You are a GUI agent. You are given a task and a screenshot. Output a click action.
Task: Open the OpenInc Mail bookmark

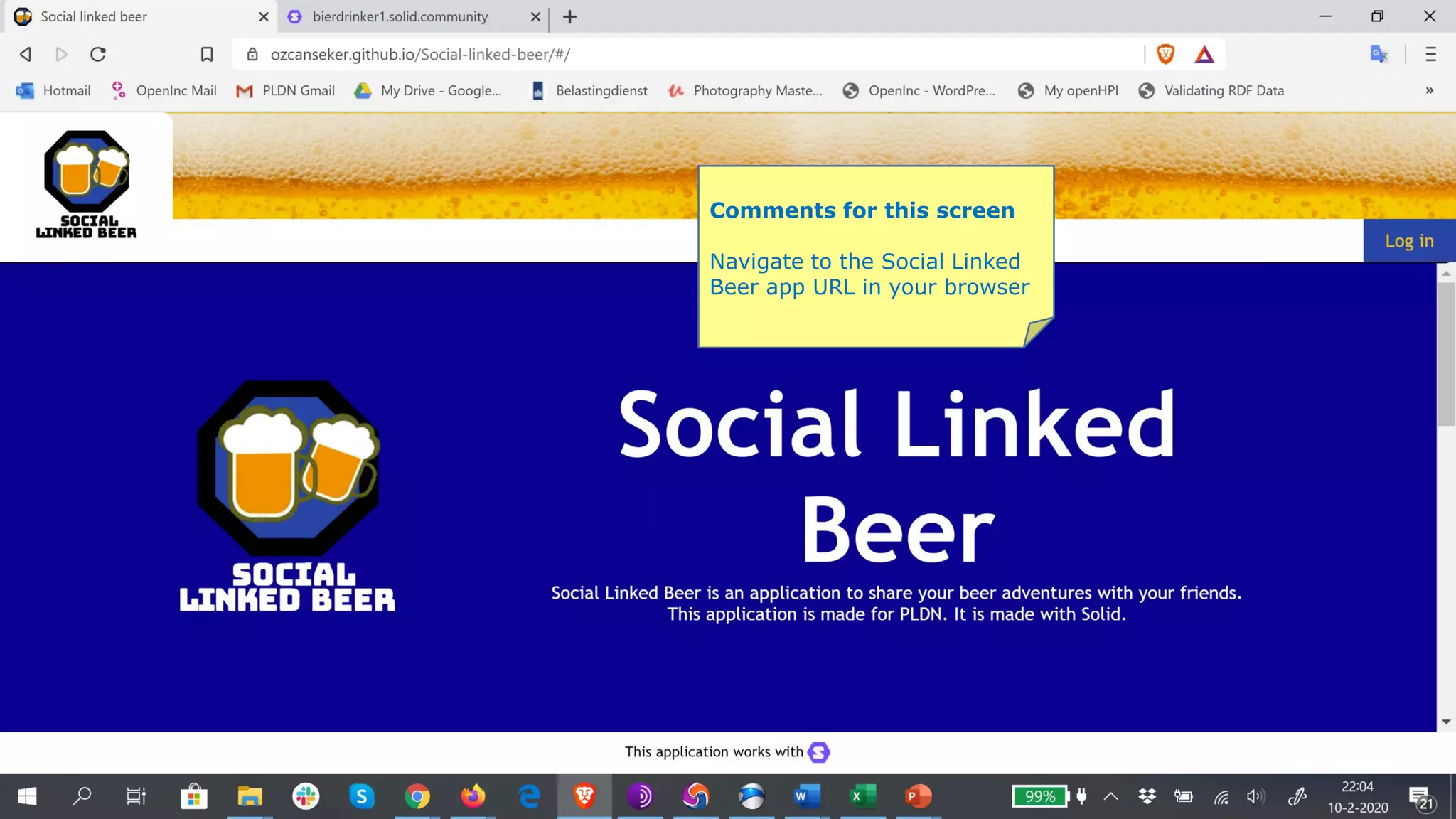[164, 90]
